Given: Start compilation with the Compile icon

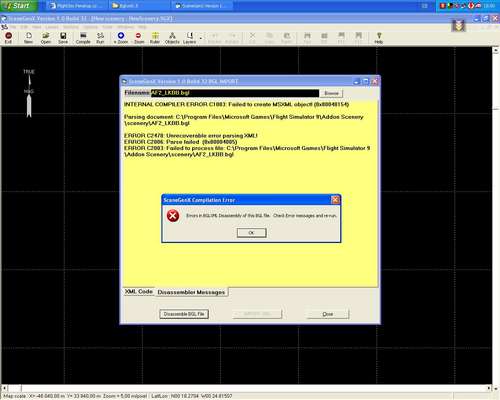Looking at the screenshot, I should (x=83, y=38).
